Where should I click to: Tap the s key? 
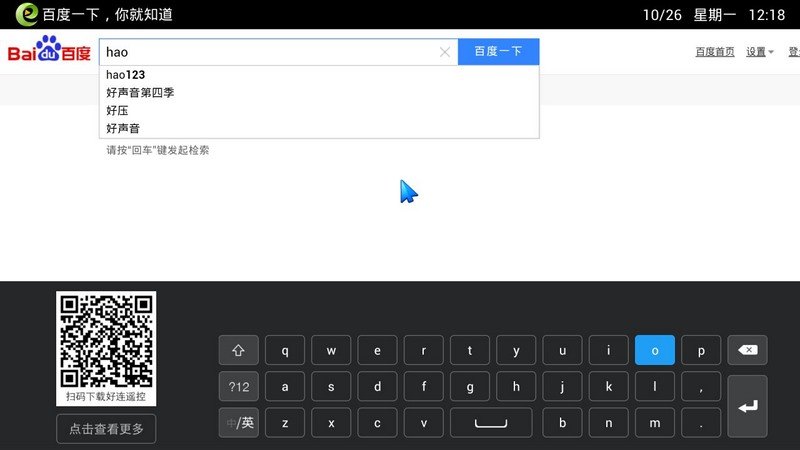[331, 387]
